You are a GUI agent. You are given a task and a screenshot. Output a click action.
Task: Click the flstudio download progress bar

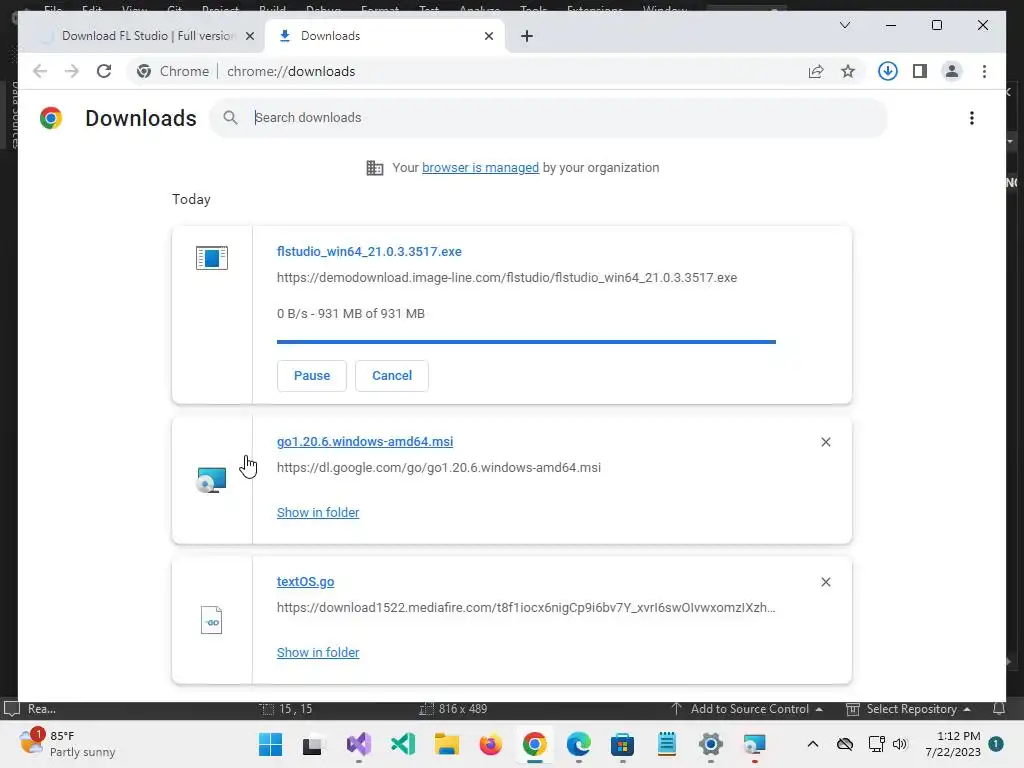tap(526, 342)
